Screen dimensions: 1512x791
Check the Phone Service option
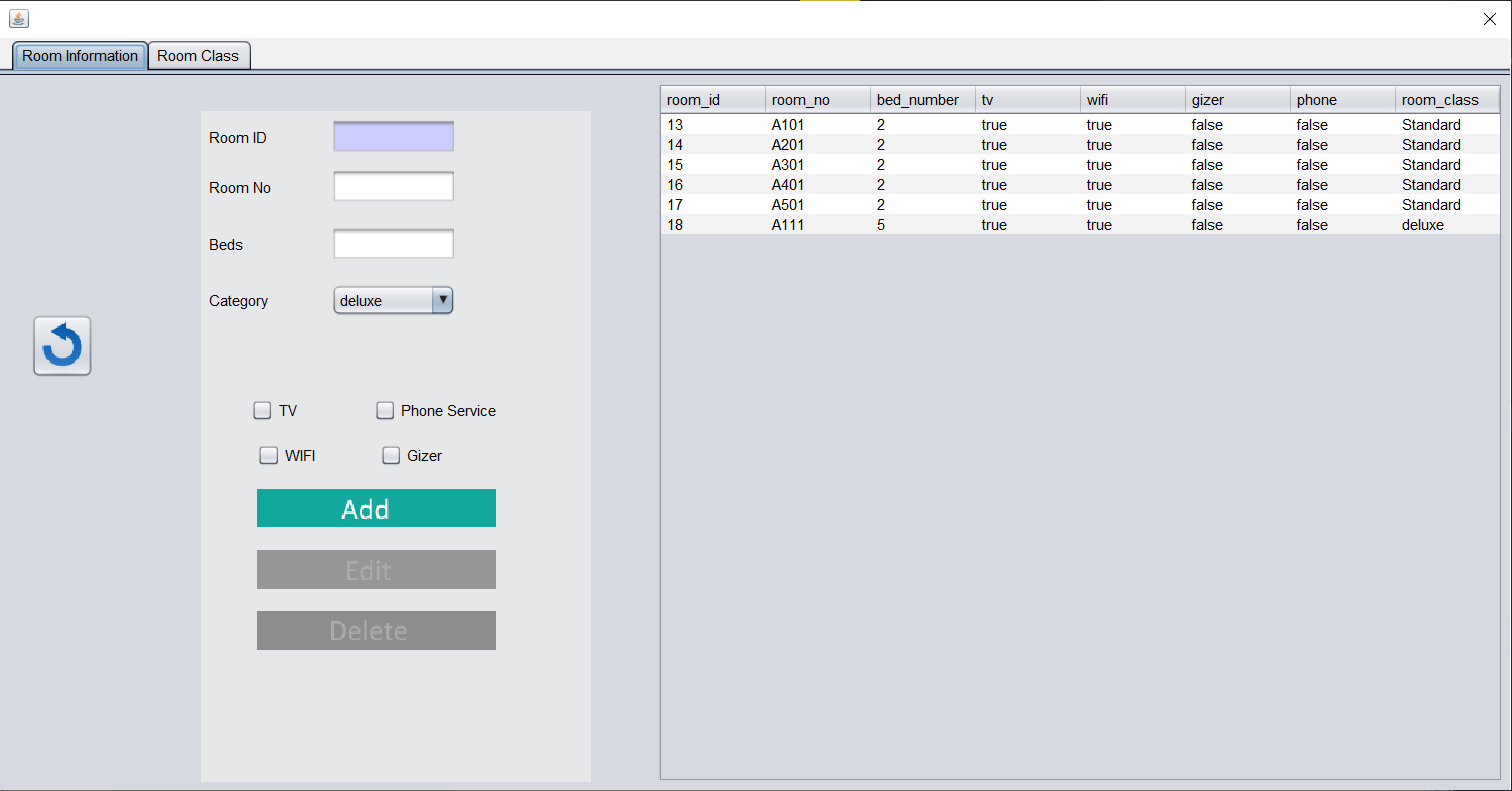click(x=385, y=410)
